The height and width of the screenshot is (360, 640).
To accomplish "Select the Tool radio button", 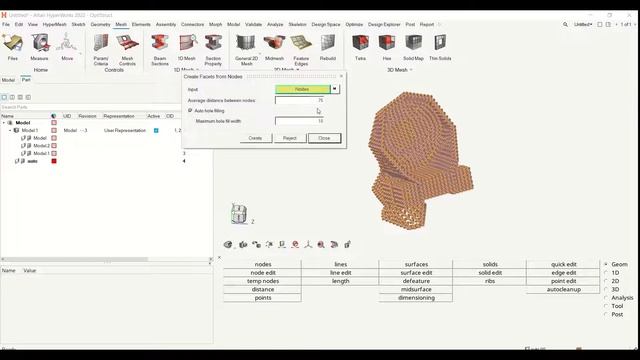I will [606, 306].
